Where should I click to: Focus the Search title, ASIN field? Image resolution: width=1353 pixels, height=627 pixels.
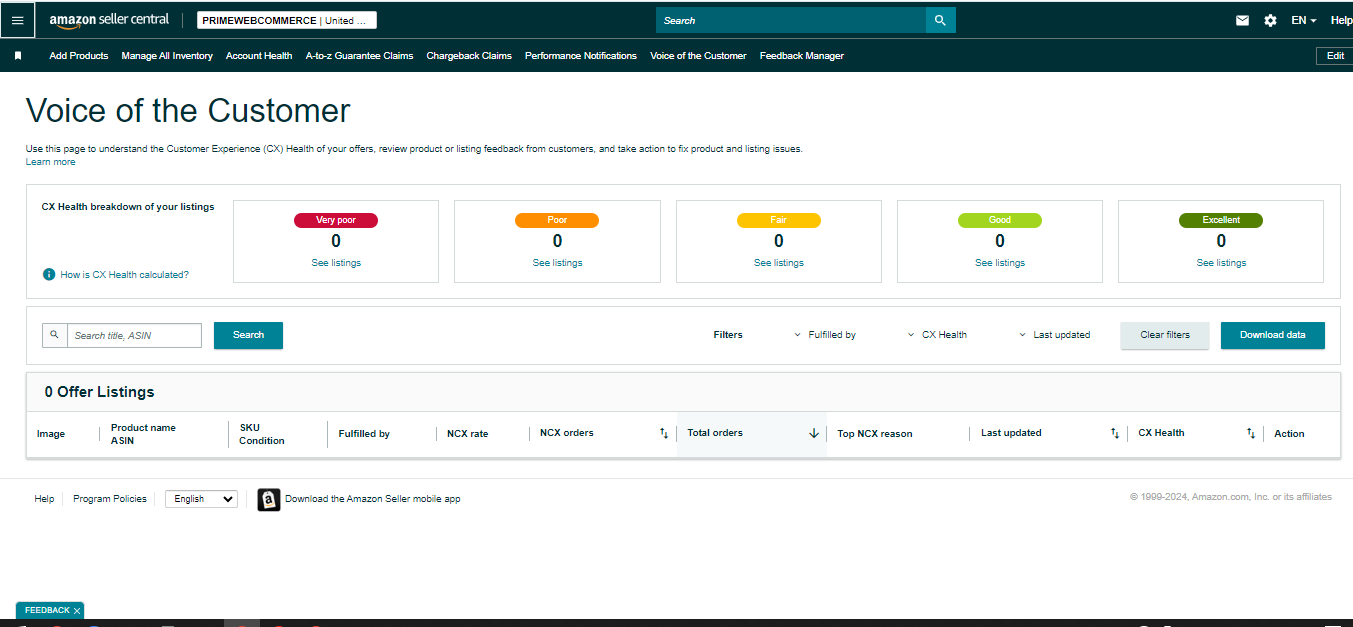[x=134, y=335]
